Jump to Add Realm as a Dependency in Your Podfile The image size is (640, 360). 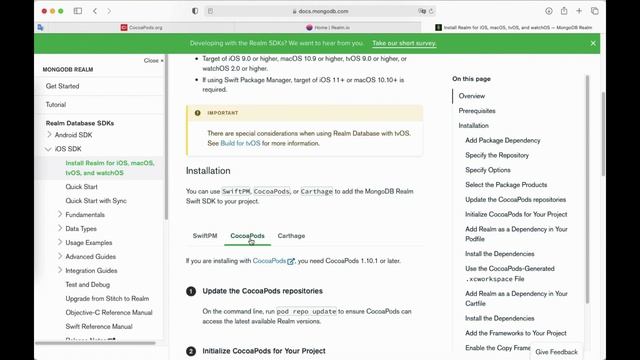[x=516, y=234]
